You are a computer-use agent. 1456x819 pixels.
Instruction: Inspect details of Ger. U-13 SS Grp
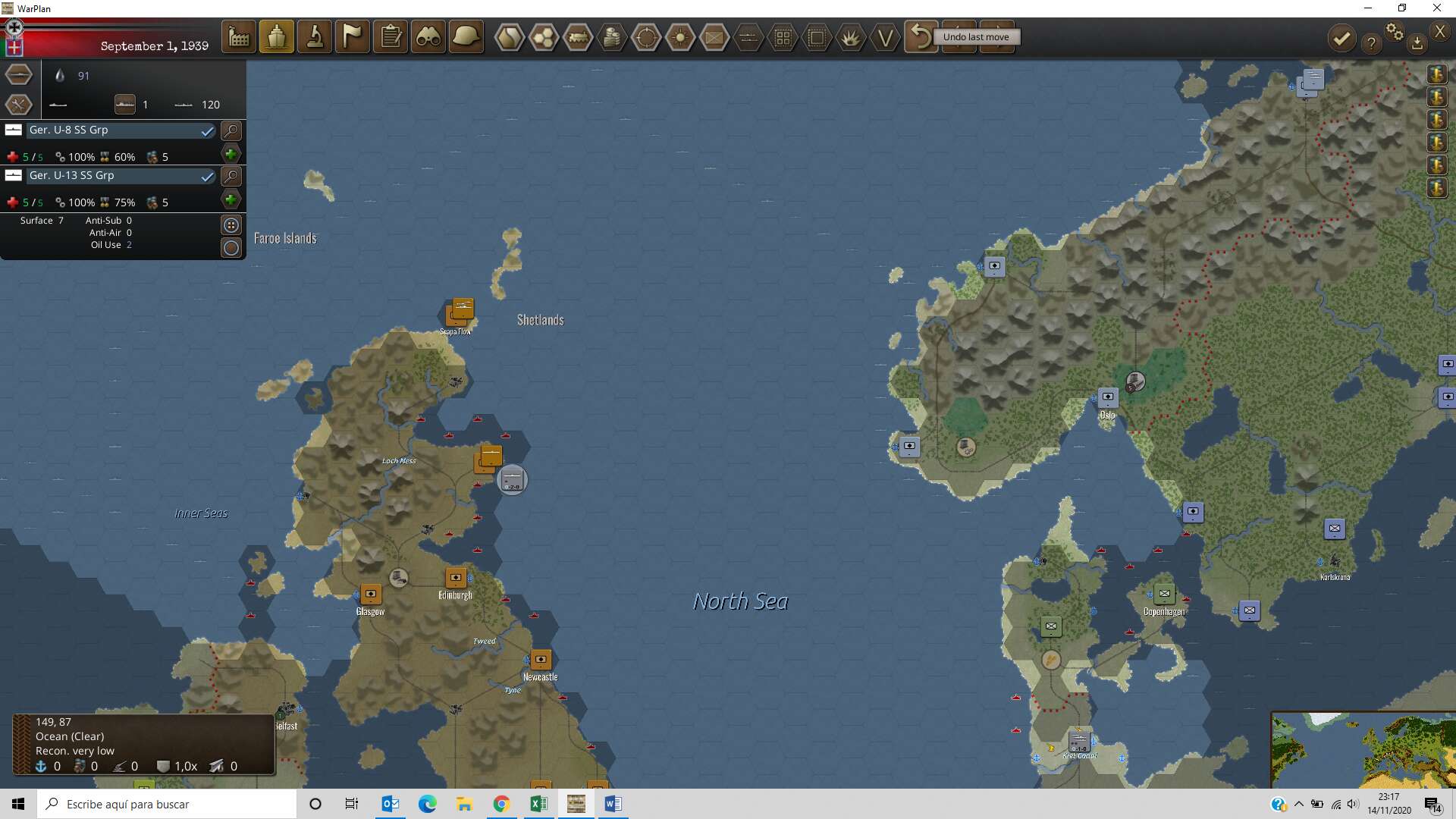coord(231,177)
